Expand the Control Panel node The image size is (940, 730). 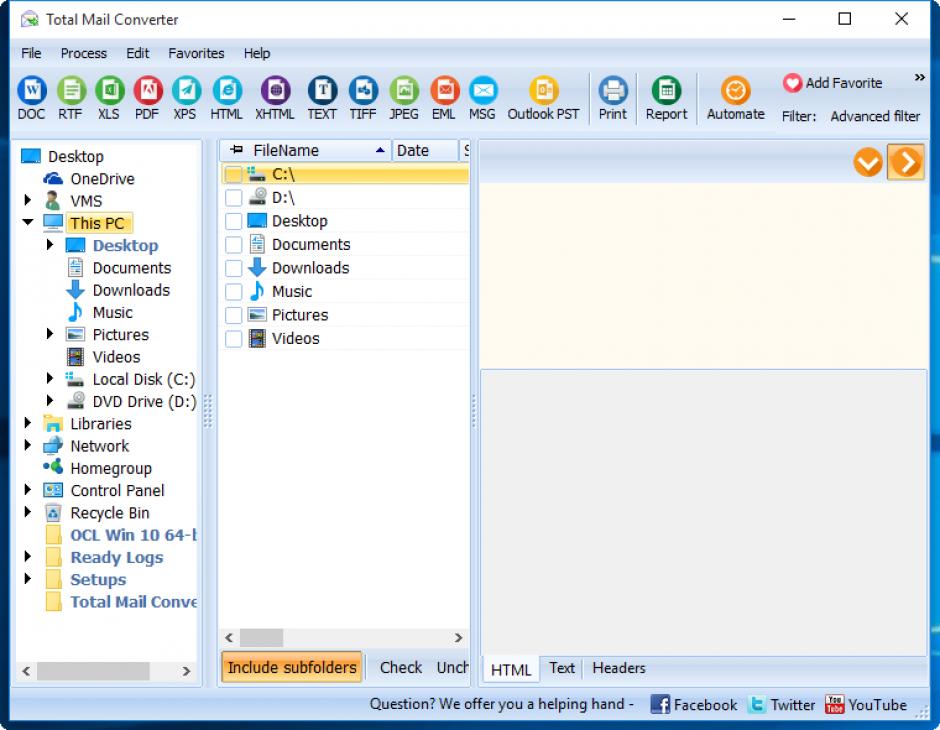(x=28, y=490)
